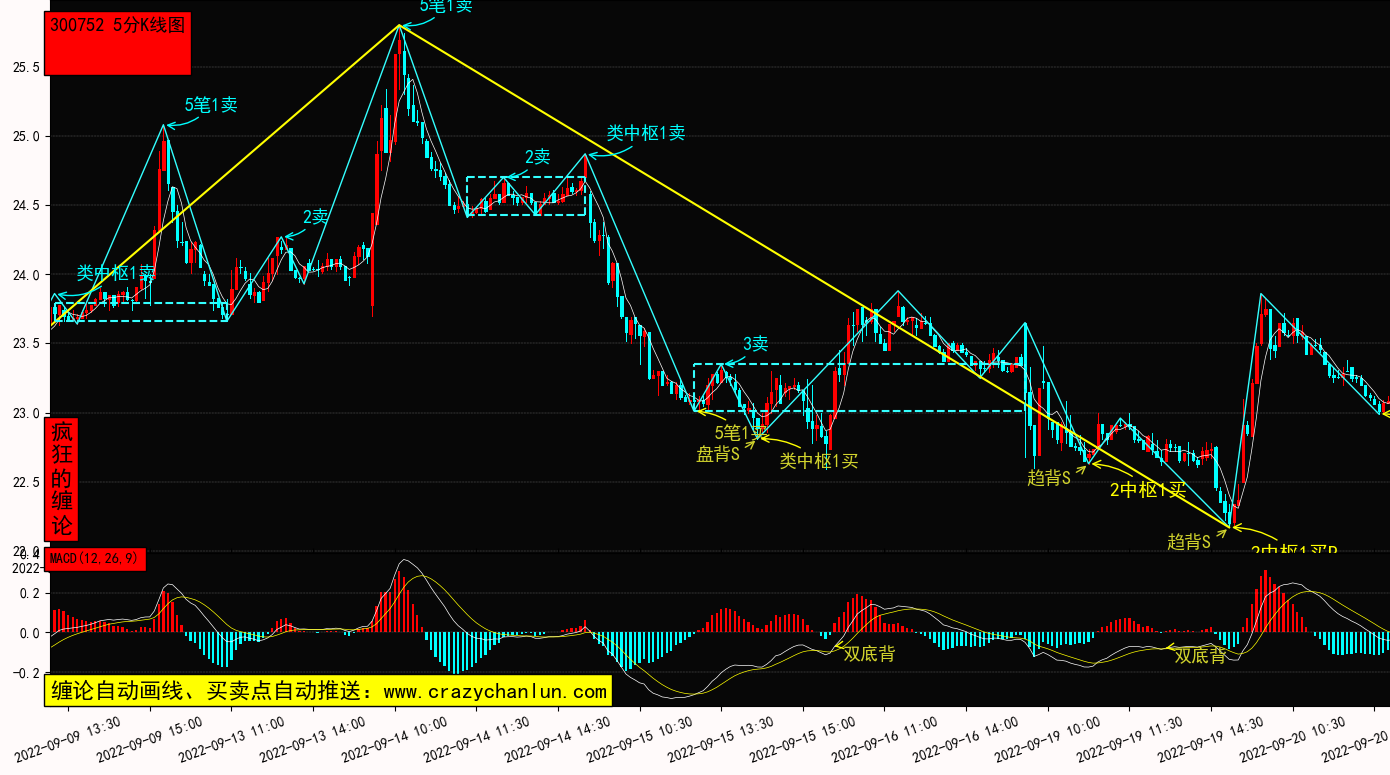Select the 2022-09-09 15:00 time label
The image size is (1390, 775).
tap(150, 737)
